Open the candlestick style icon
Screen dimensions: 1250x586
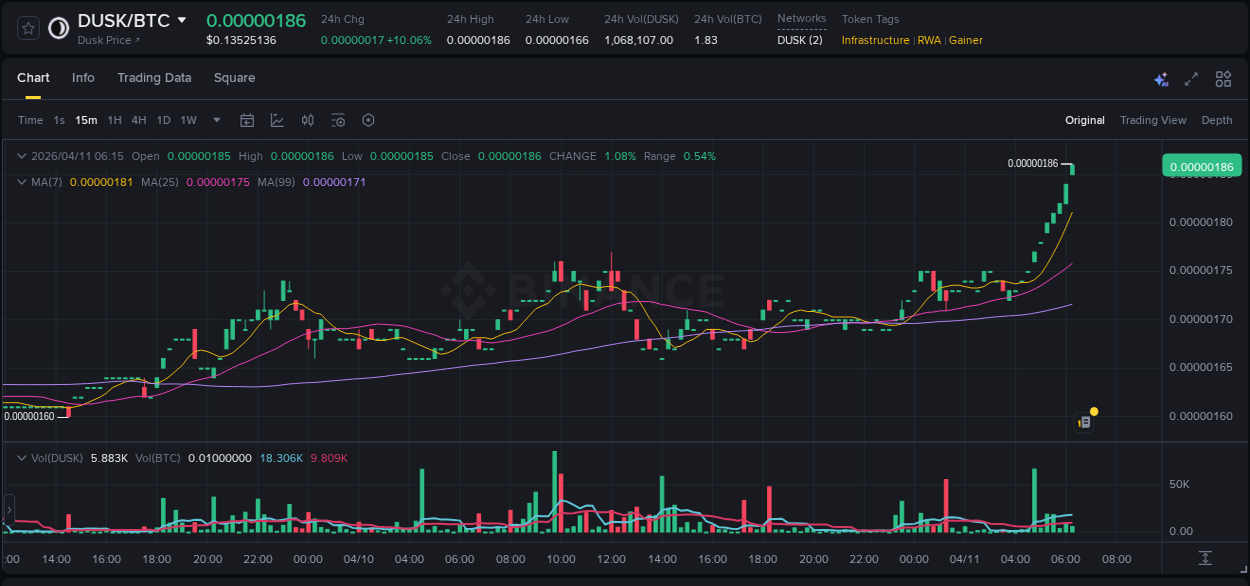pos(307,119)
